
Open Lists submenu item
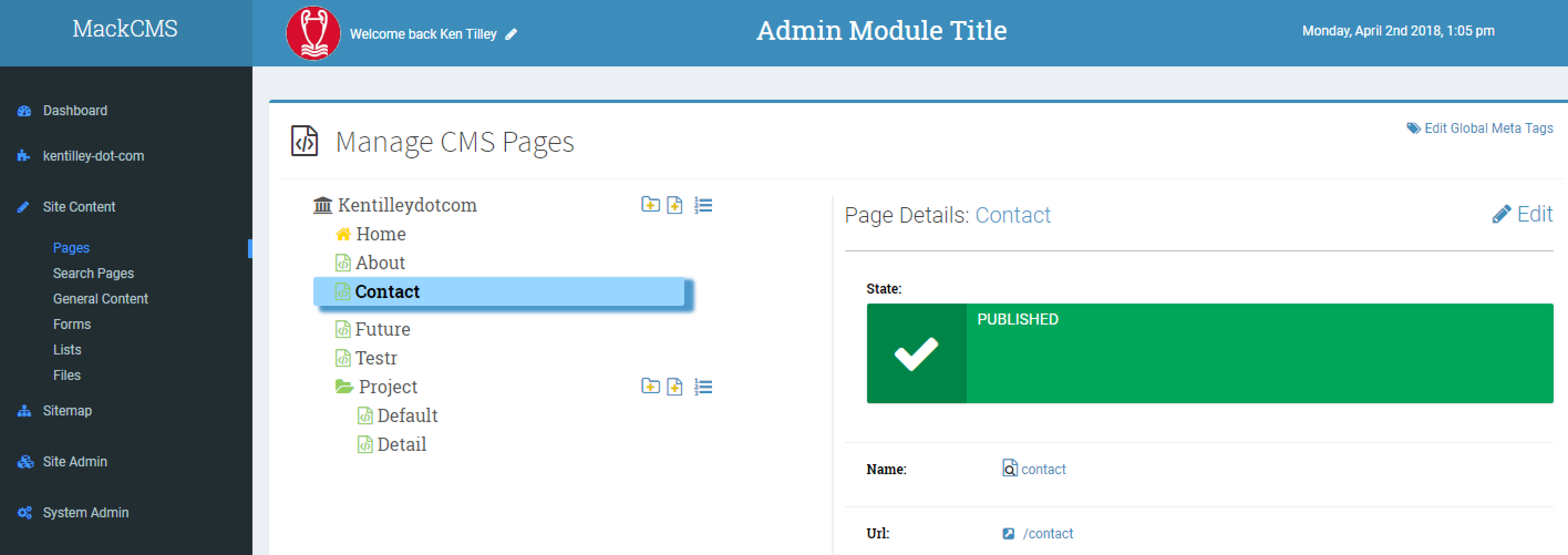67,350
